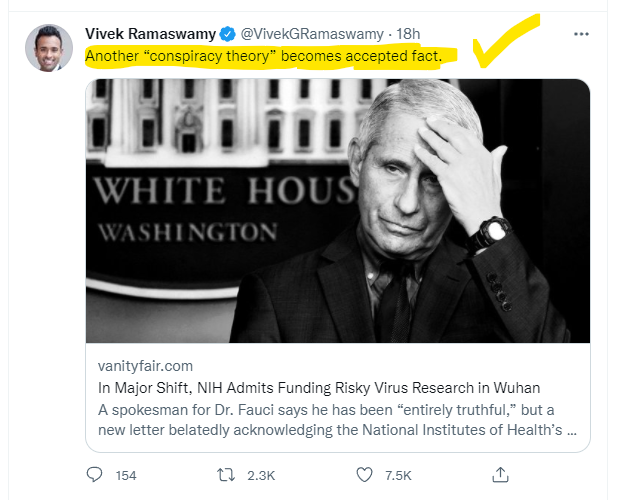Click the 18h tweet timestamp
631x500 pixels.
(x=408, y=35)
